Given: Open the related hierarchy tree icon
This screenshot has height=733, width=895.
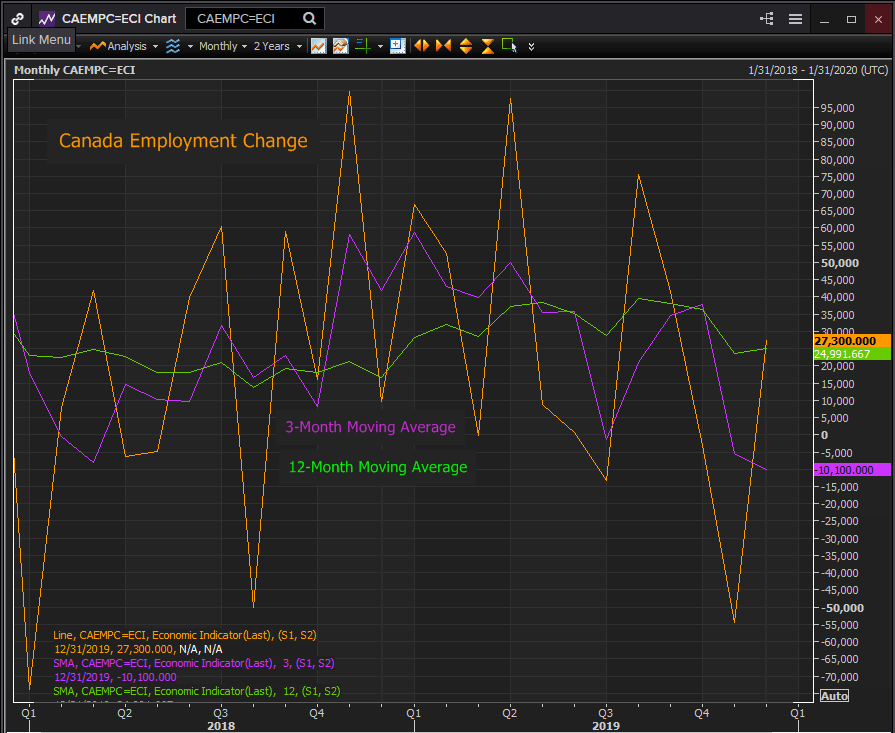Looking at the screenshot, I should [x=767, y=18].
